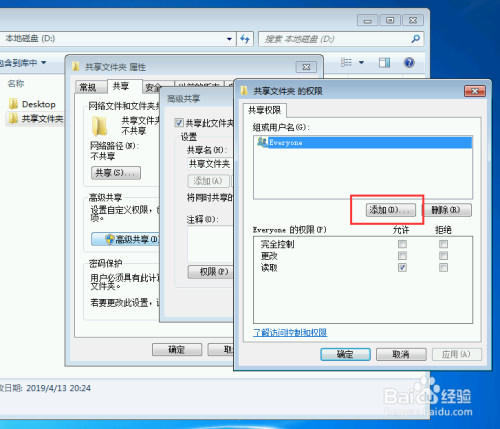Viewport: 500px width, 429px height.
Task: Check Allow for Full Control (完全控制)
Action: [402, 244]
